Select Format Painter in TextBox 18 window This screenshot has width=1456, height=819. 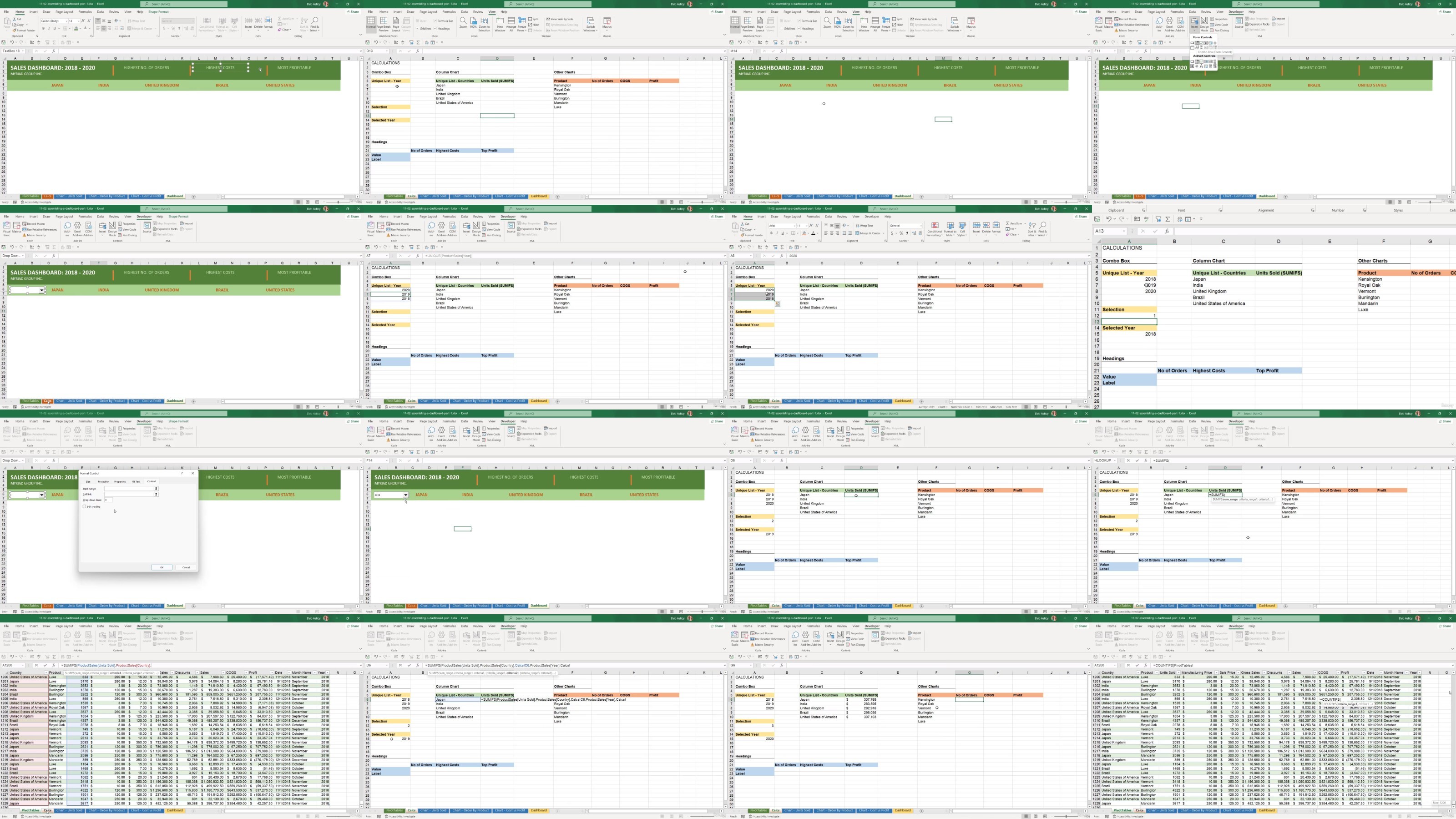tap(24, 30)
